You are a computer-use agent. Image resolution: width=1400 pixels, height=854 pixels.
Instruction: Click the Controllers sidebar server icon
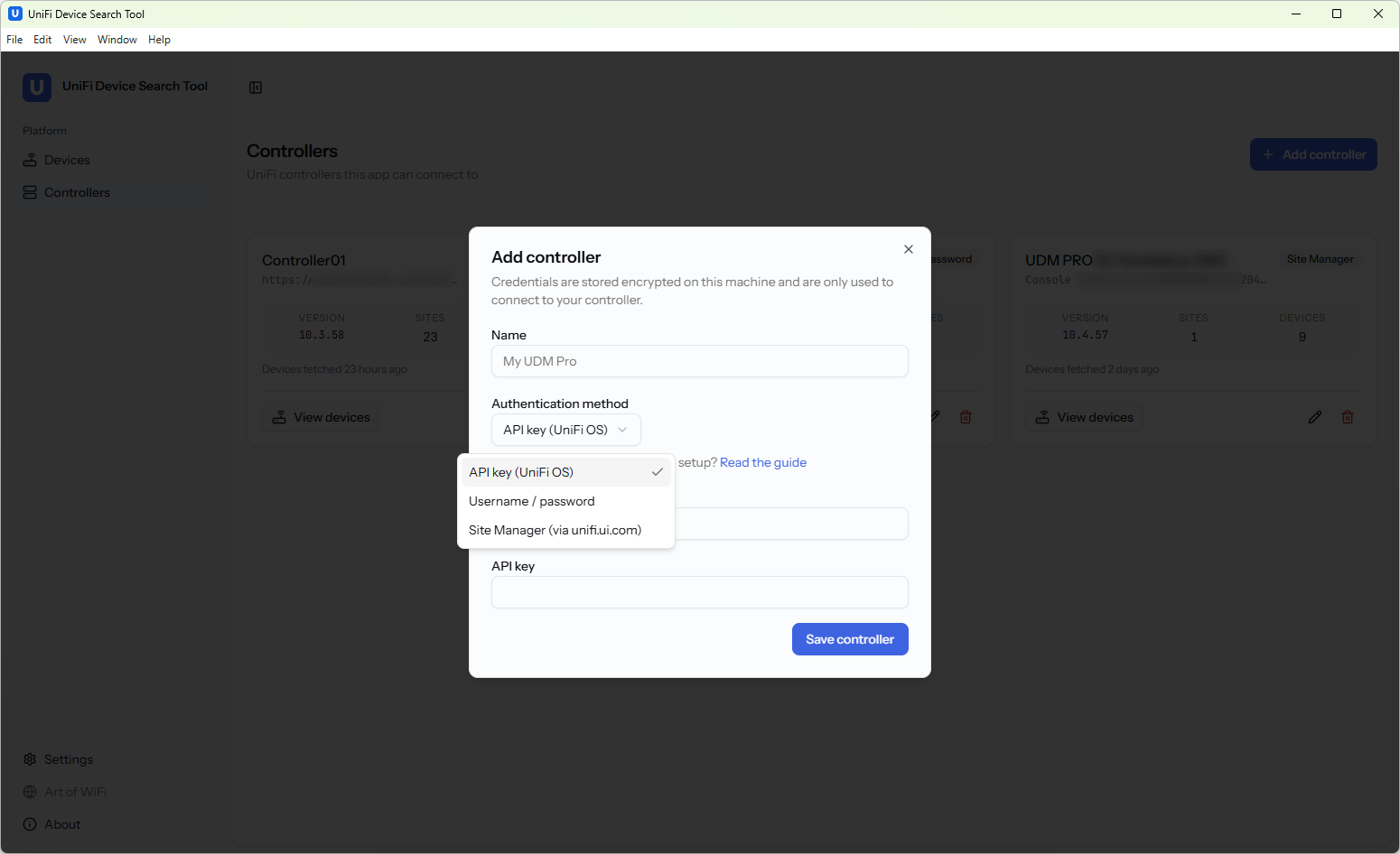click(x=30, y=192)
